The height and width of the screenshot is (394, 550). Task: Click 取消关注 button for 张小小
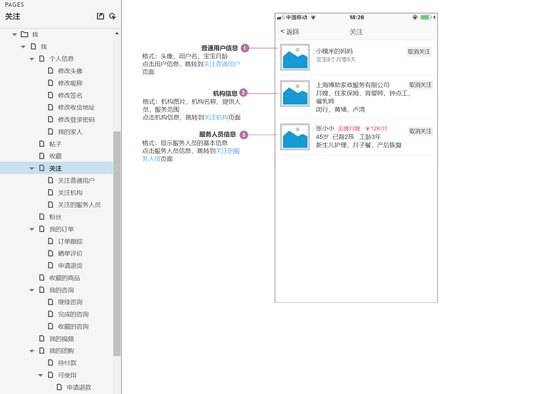pyautogui.click(x=420, y=131)
